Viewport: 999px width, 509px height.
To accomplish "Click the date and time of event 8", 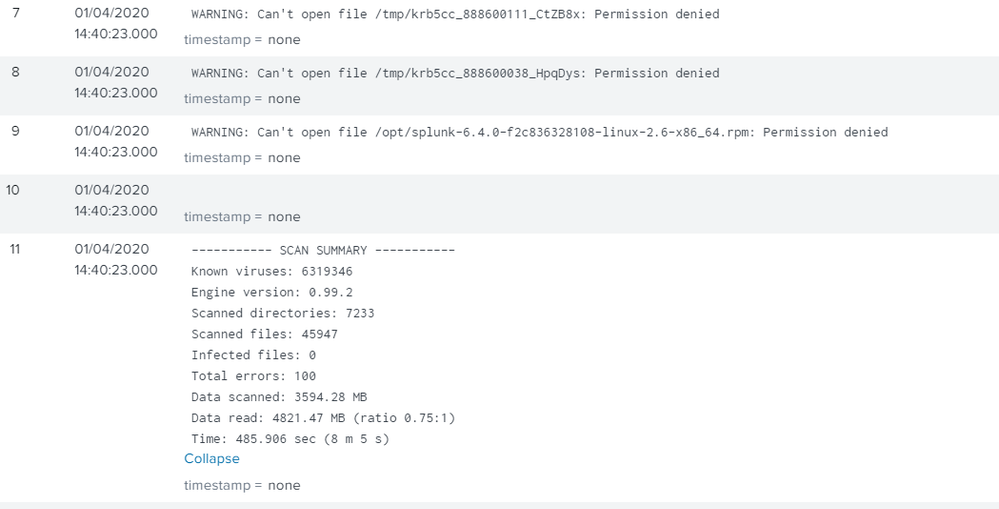I will click(x=115, y=82).
